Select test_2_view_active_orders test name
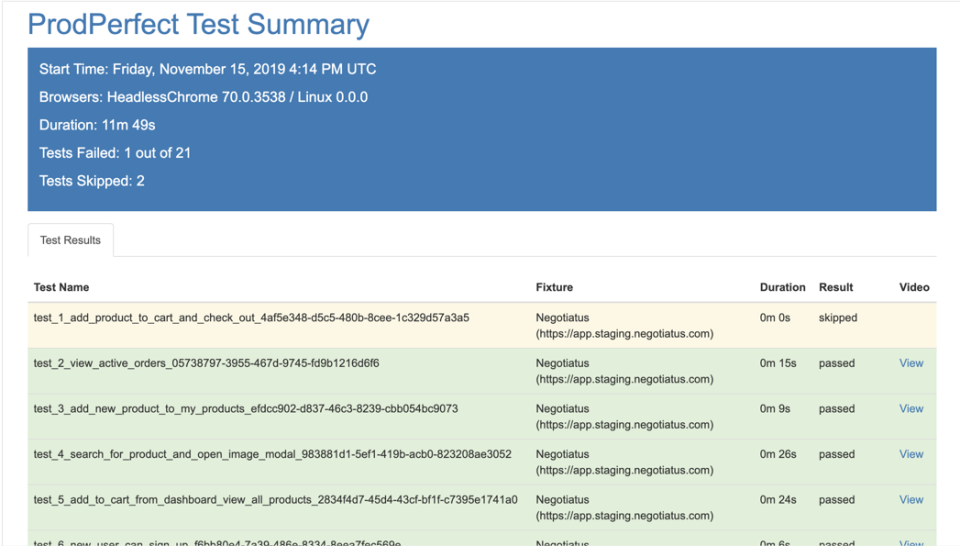Viewport: 960px width, 546px height. (x=206, y=363)
